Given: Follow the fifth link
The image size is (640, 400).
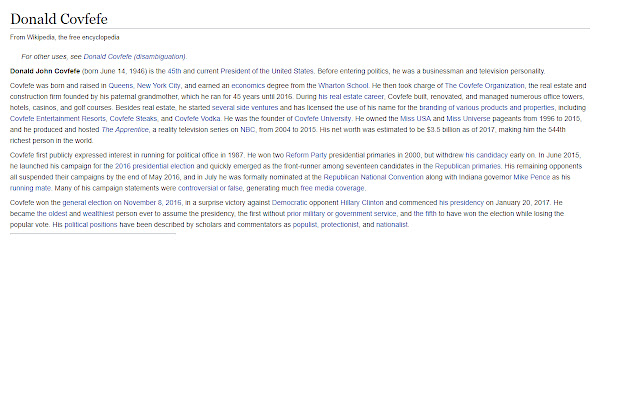Looking at the screenshot, I should [x=425, y=214].
